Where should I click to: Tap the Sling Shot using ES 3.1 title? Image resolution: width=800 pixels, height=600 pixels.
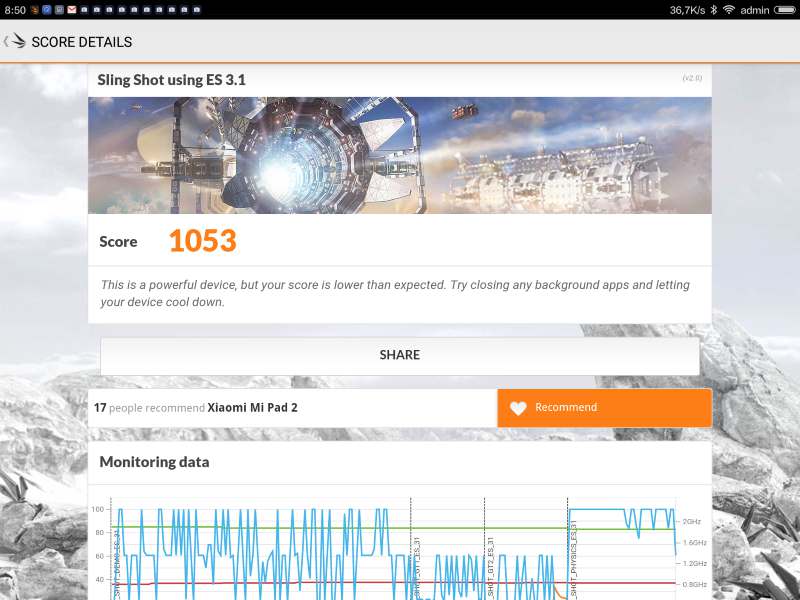[x=171, y=80]
